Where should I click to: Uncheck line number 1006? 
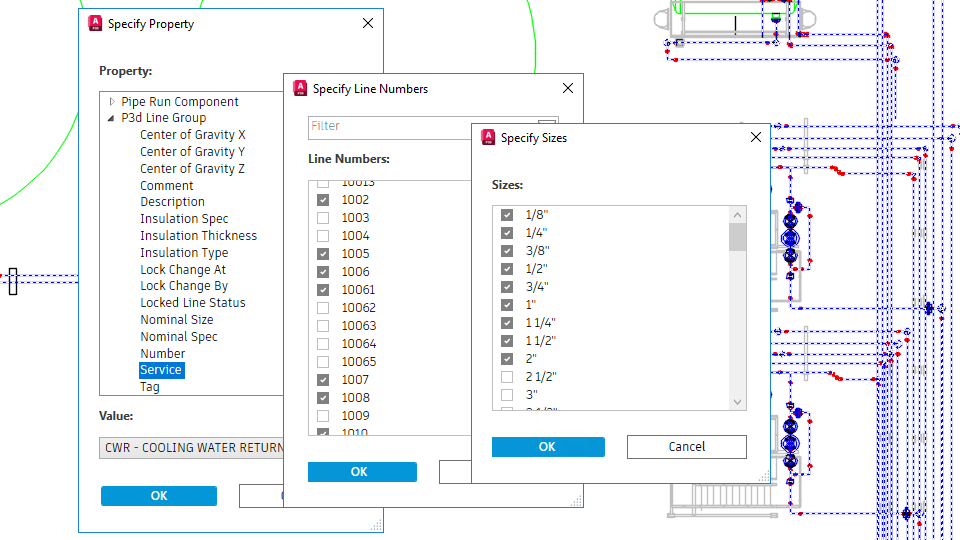coord(323,272)
